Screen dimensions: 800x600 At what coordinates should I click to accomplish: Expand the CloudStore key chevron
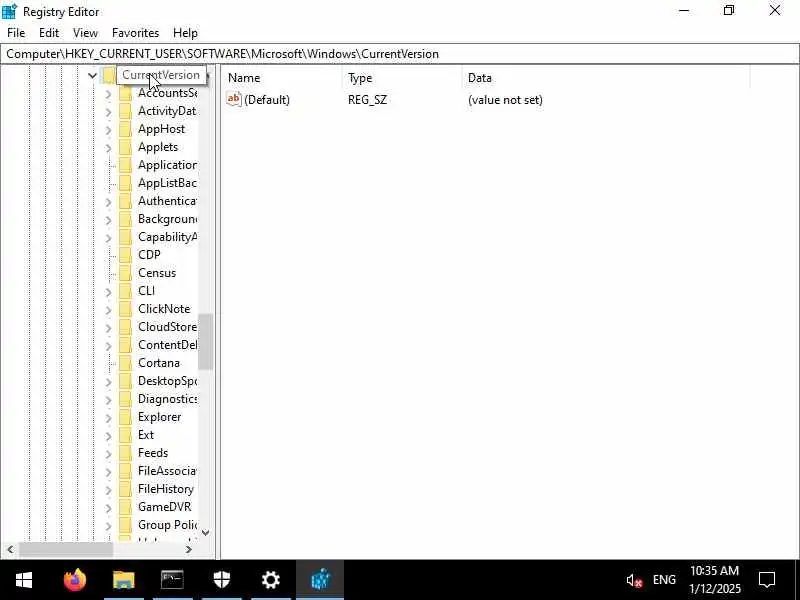[108, 328]
